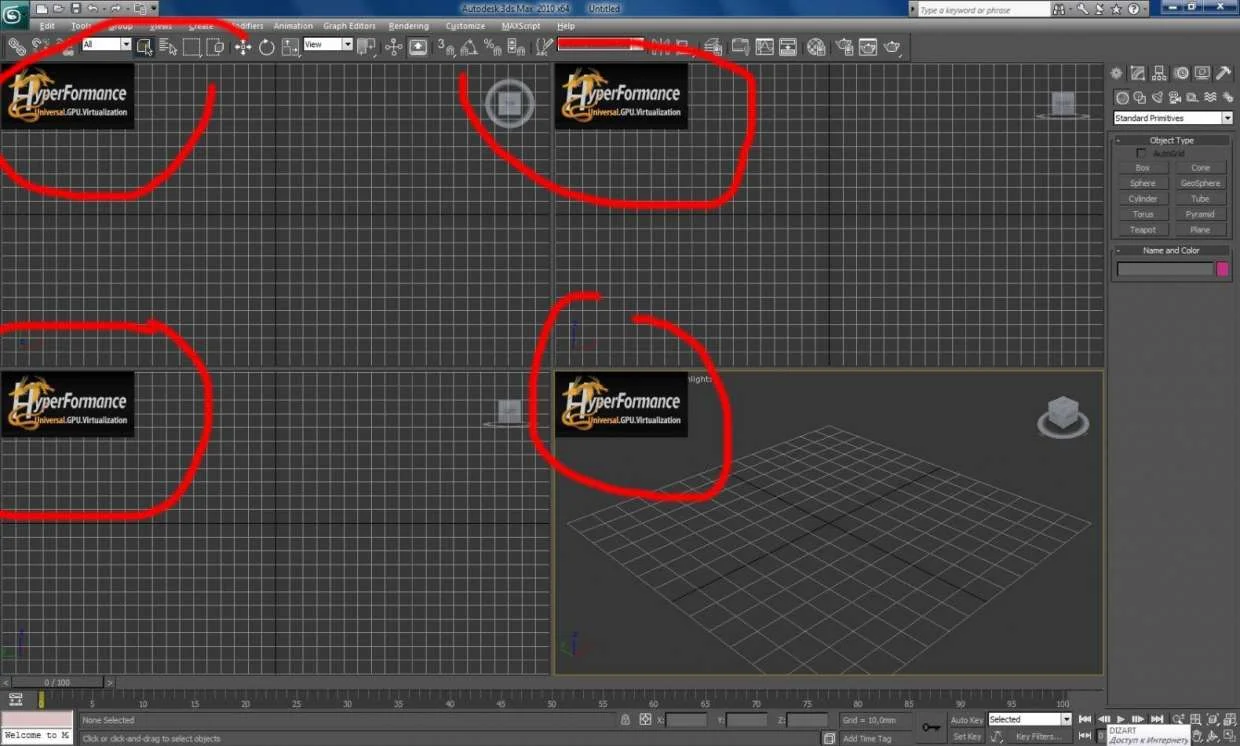Viewport: 1240px width, 746px height.
Task: Choose the Select and Scale tool
Action: pyautogui.click(x=291, y=46)
